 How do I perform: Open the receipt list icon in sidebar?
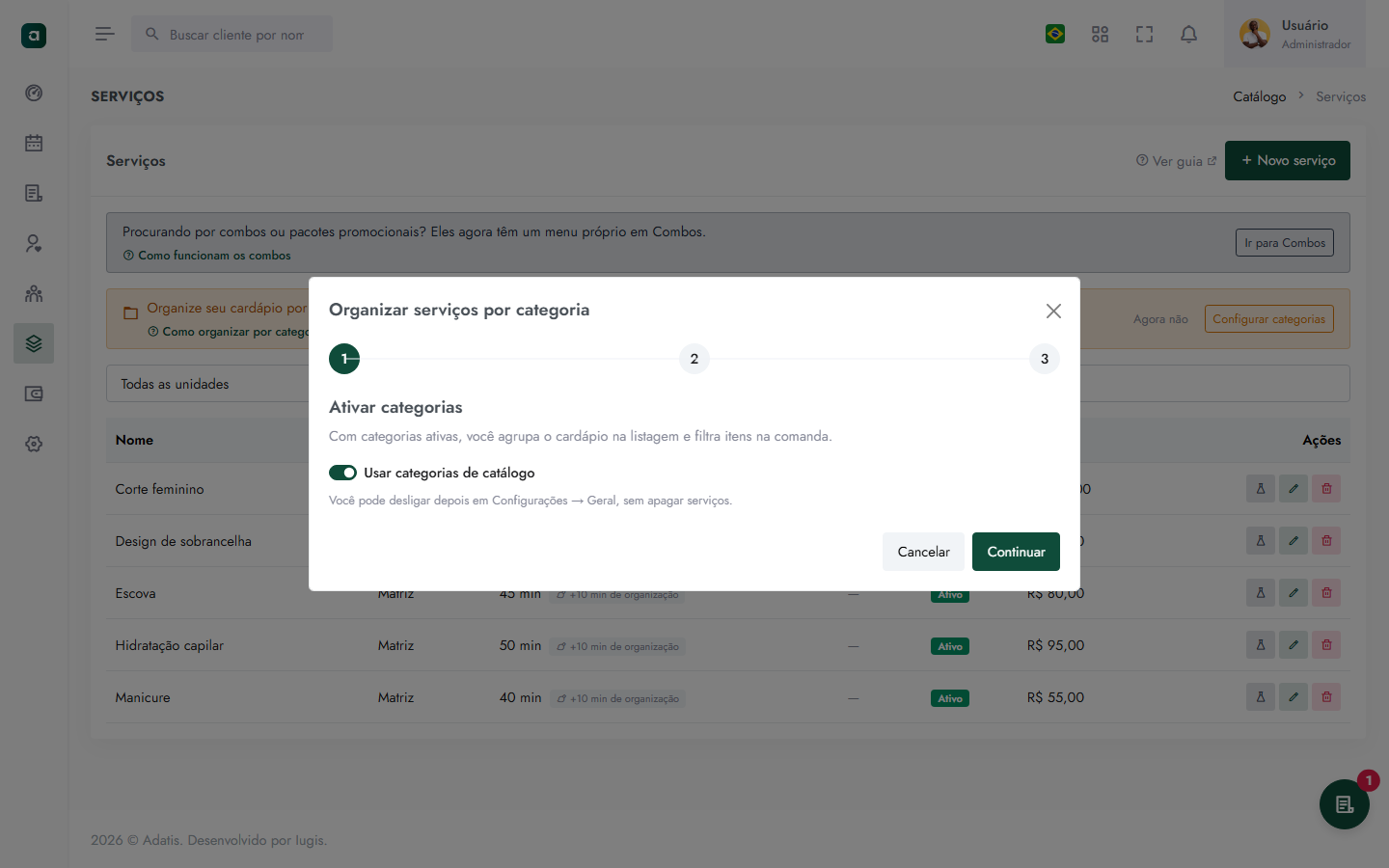pos(34,193)
